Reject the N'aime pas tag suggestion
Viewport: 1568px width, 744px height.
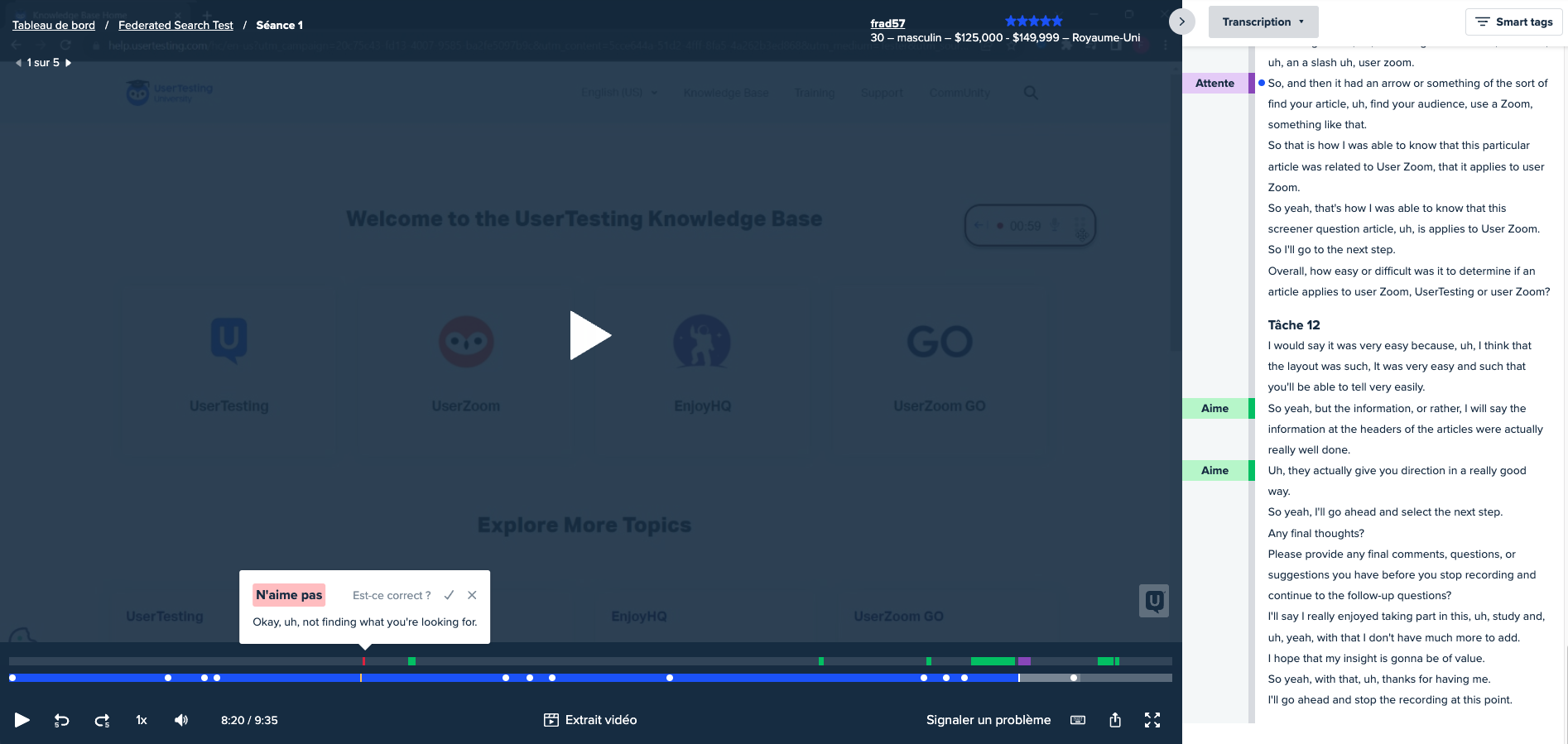click(472, 595)
